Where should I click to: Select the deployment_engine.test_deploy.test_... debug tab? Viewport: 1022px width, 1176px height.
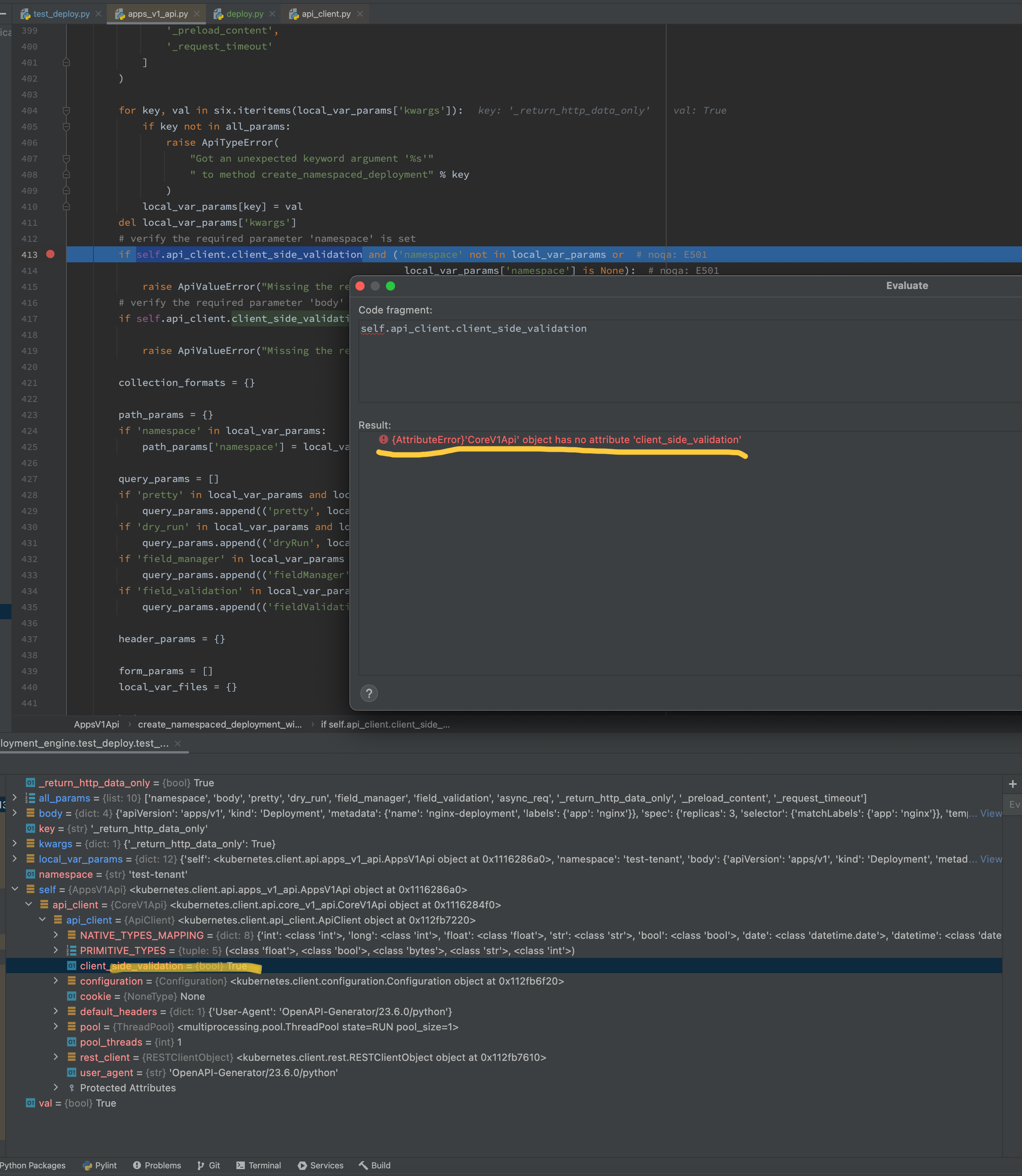tap(84, 743)
